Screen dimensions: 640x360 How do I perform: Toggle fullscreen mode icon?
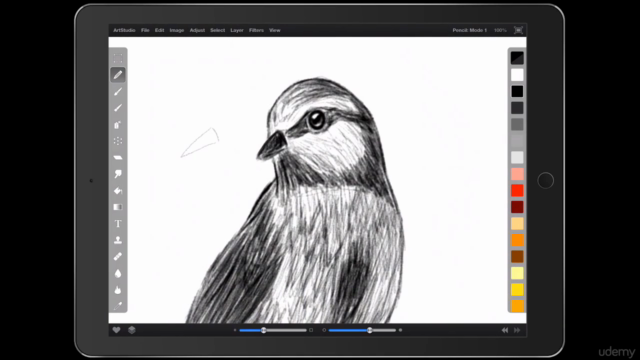(518, 30)
